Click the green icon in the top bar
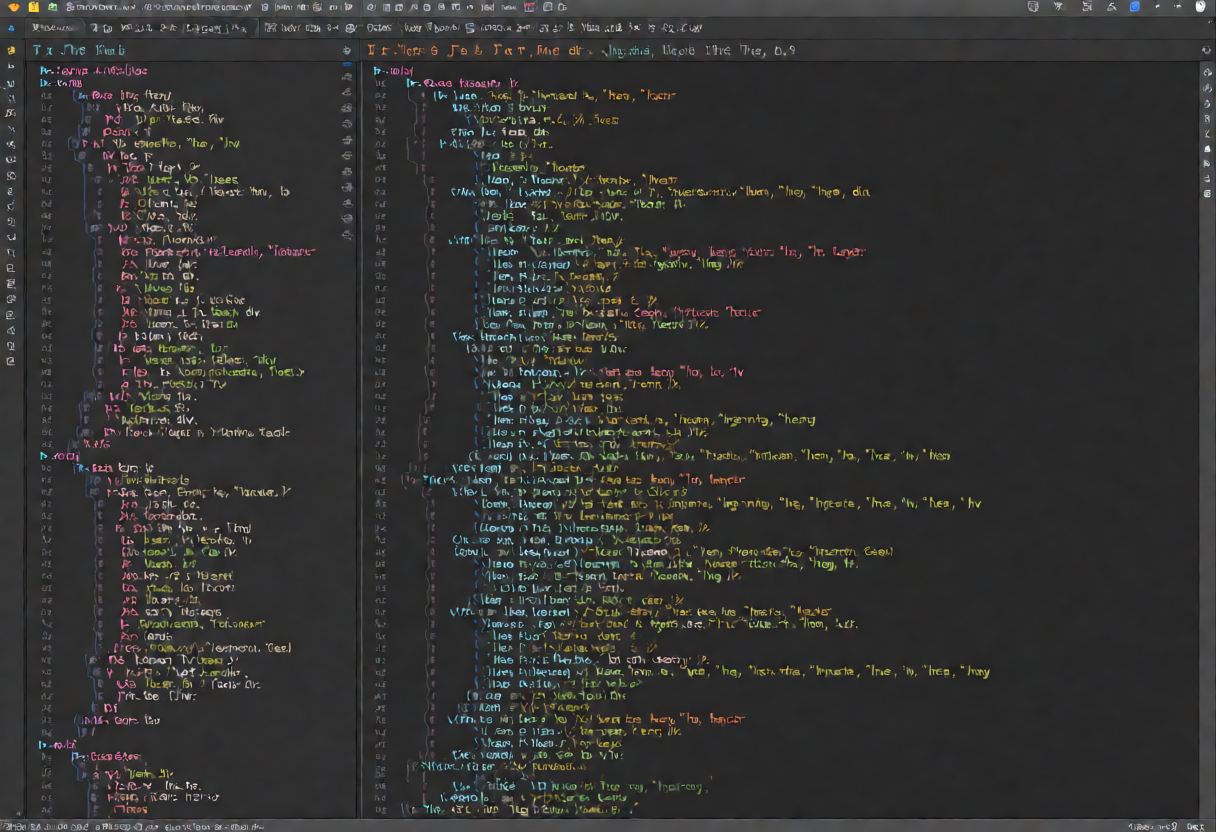Image resolution: width=1216 pixels, height=832 pixels. click(52, 7)
